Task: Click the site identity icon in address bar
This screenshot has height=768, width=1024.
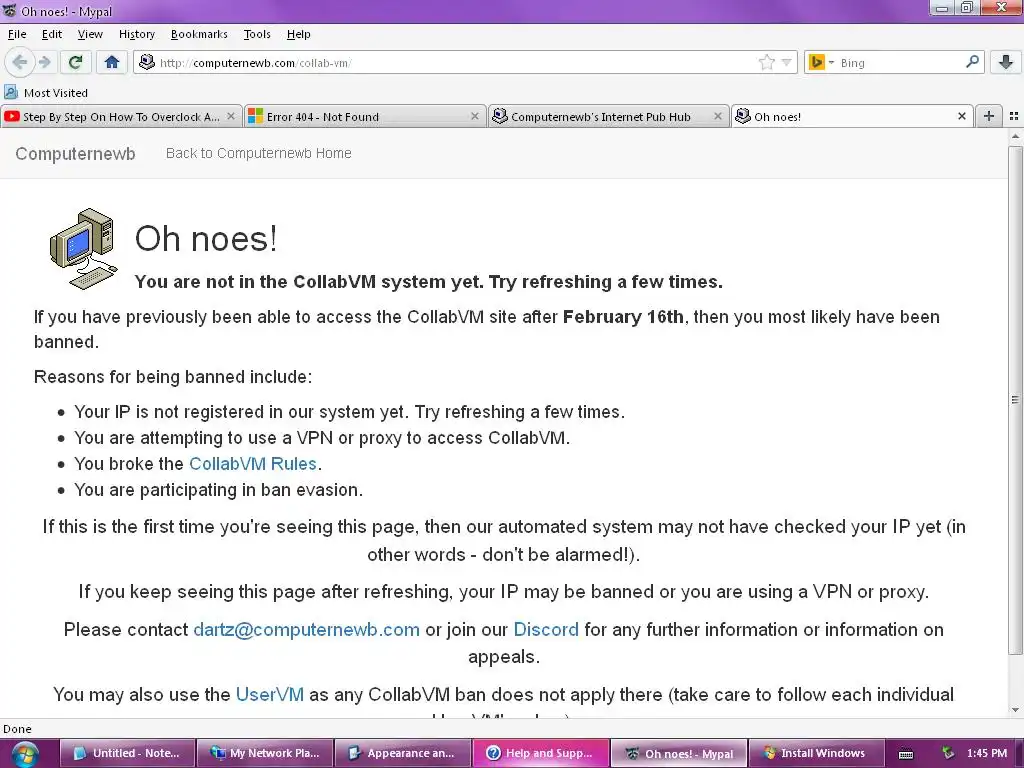Action: click(x=147, y=62)
